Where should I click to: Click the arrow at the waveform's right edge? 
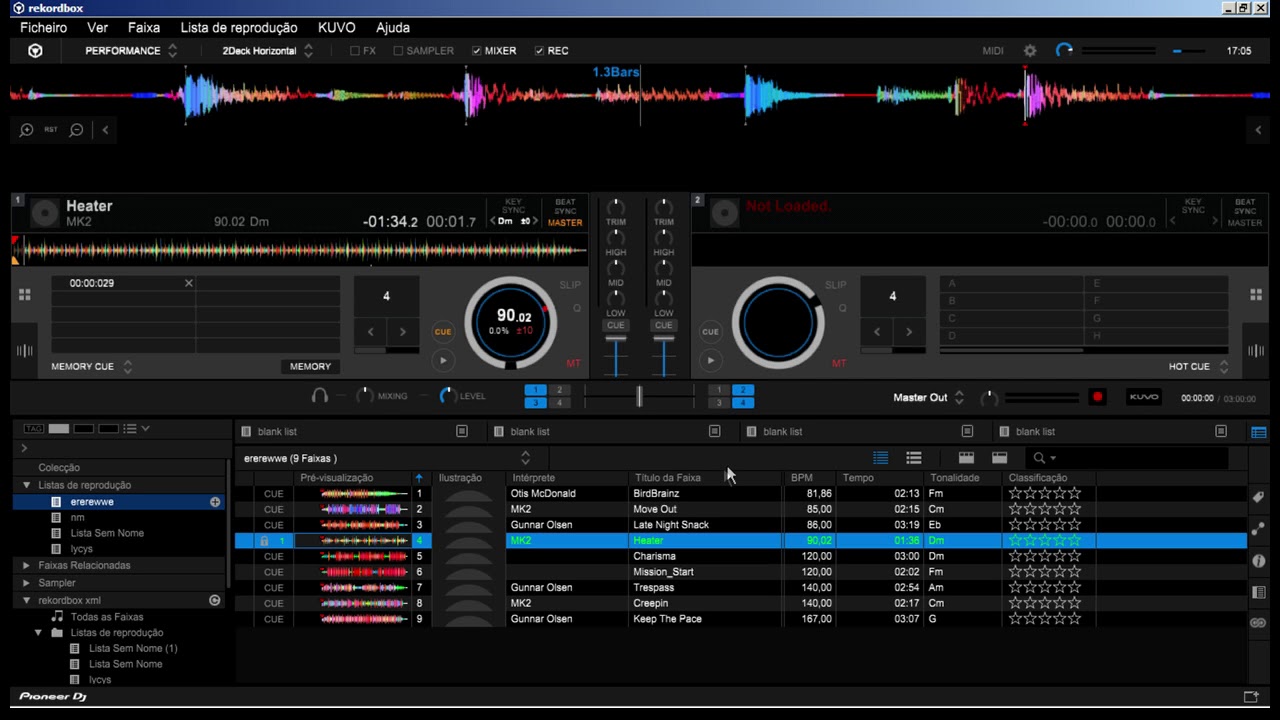point(1259,130)
